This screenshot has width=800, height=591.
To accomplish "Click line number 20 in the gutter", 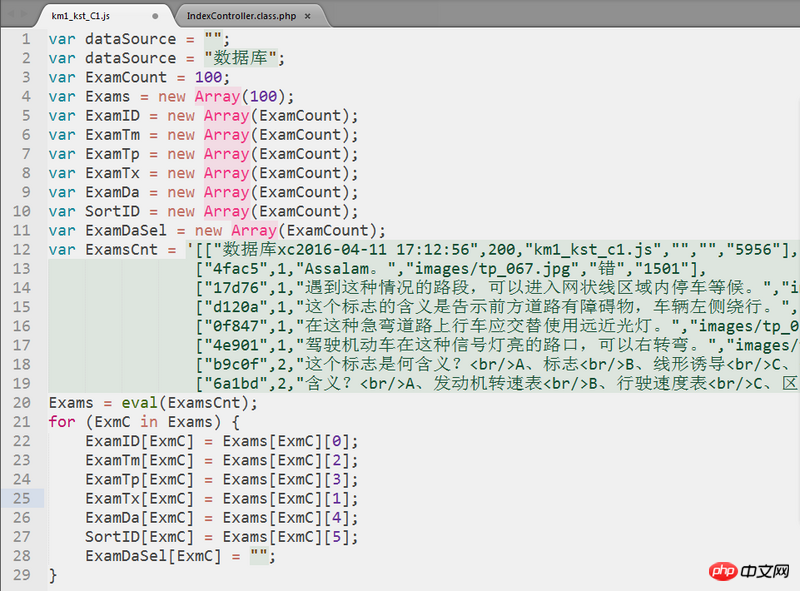I will 22,403.
